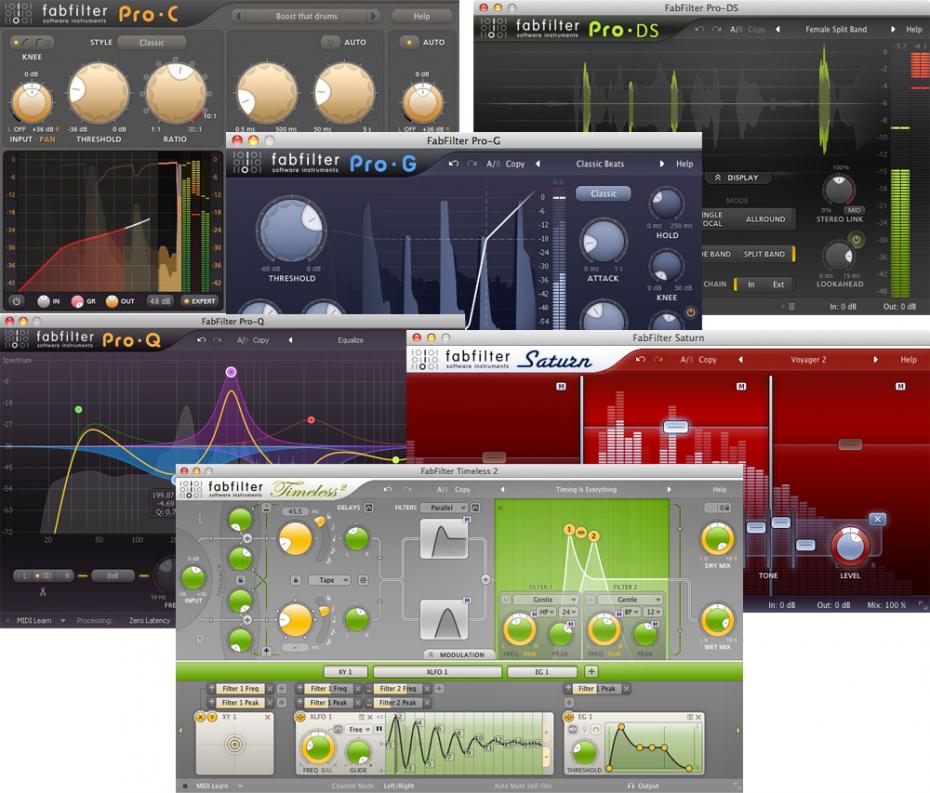Open the Style dropdown showing Classic in Pro-C
Viewport: 930px width, 793px height.
coord(152,43)
